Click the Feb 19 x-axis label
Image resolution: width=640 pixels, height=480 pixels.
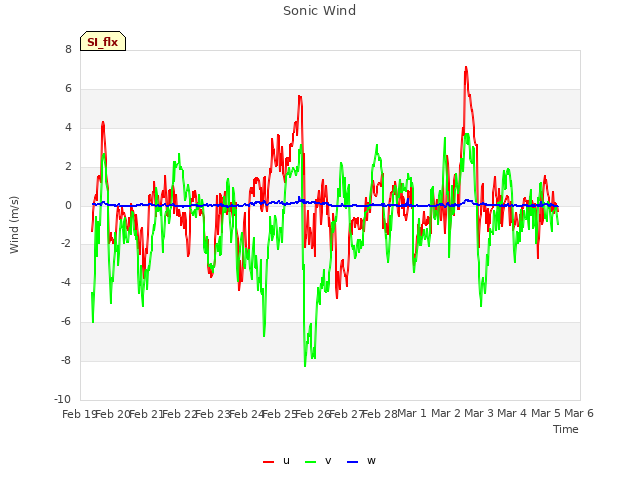tap(79, 414)
